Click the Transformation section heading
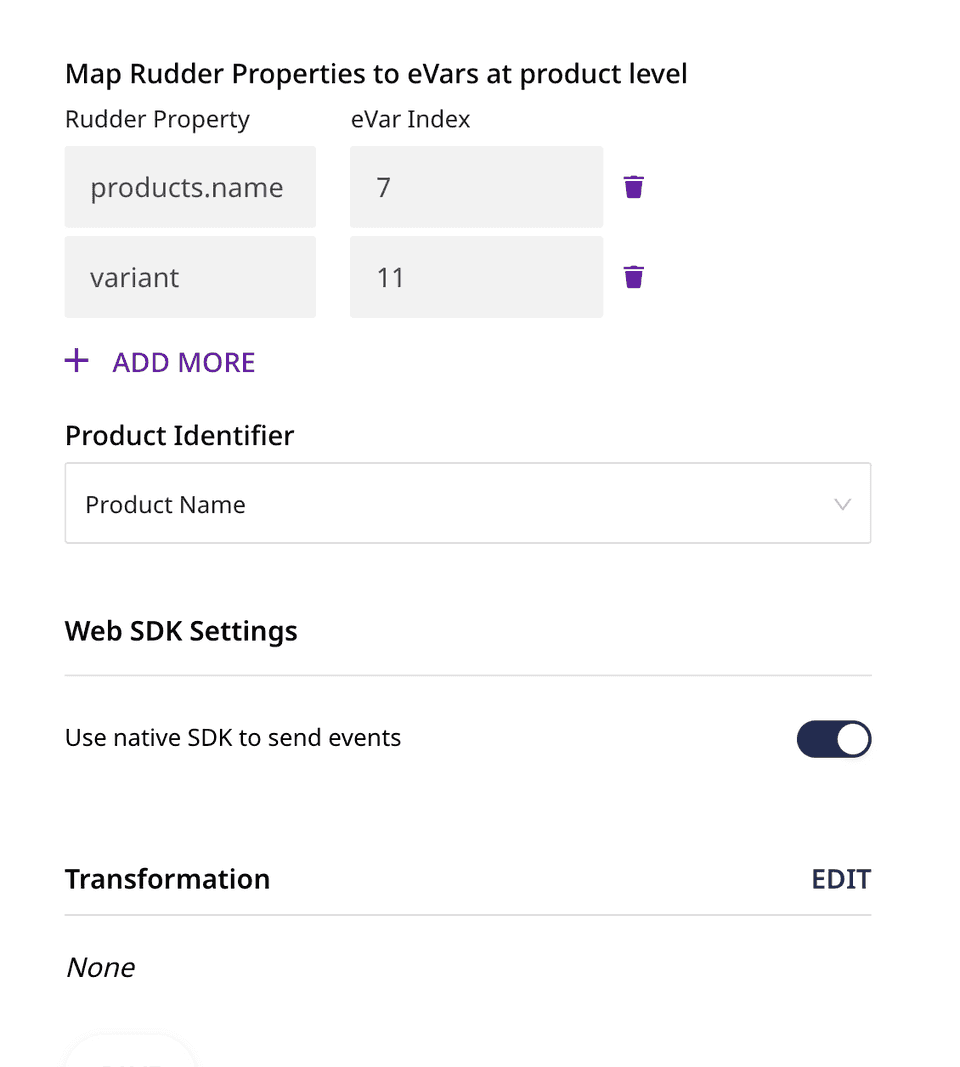The height and width of the screenshot is (1067, 960). [167, 879]
